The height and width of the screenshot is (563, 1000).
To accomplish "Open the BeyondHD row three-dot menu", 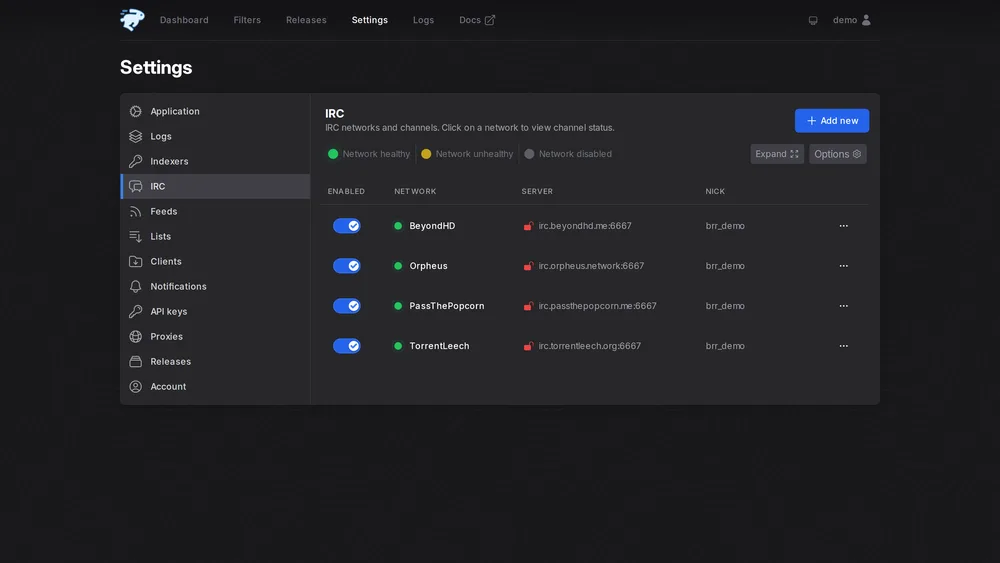I will pyautogui.click(x=843, y=226).
